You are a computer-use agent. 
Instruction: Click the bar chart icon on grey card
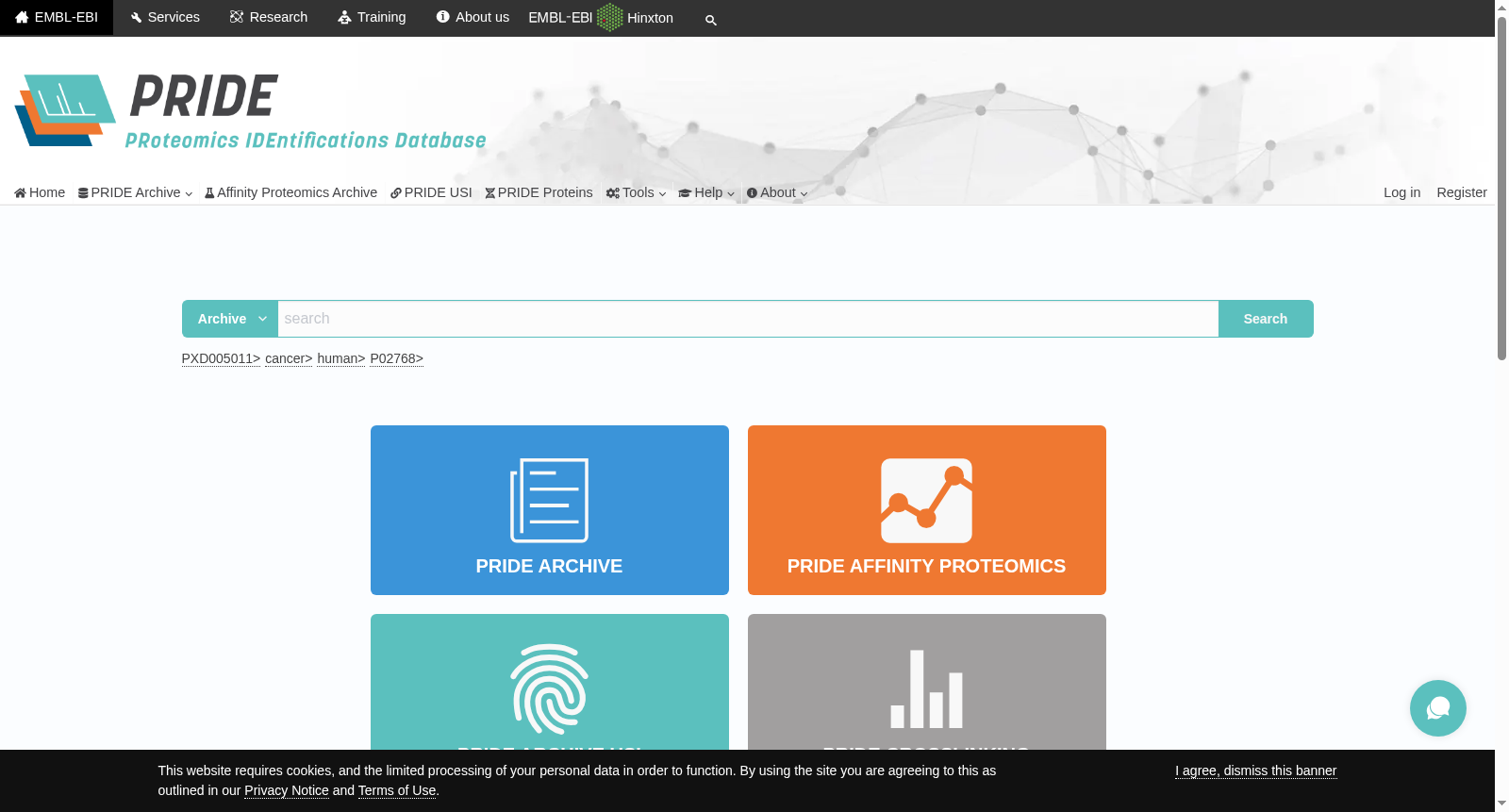(926, 689)
